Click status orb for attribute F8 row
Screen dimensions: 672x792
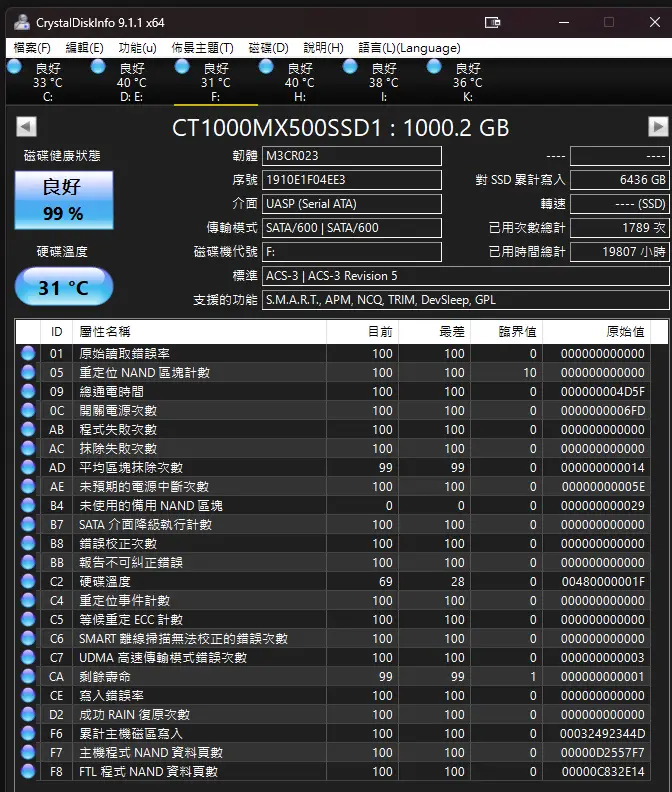point(28,771)
